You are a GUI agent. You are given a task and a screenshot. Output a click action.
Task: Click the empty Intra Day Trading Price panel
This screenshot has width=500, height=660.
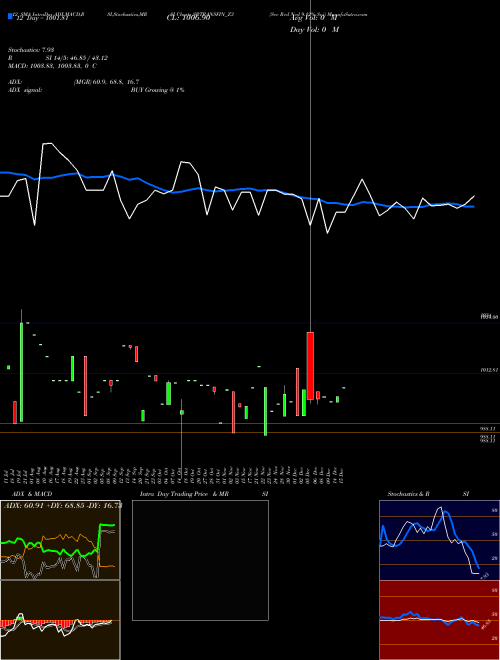pos(200,560)
